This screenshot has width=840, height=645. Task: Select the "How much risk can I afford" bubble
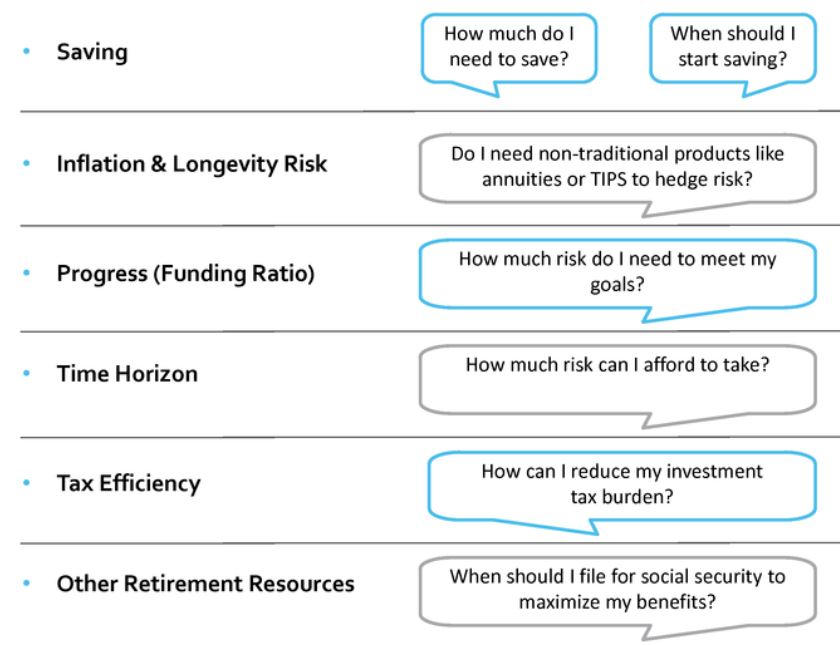617,373
